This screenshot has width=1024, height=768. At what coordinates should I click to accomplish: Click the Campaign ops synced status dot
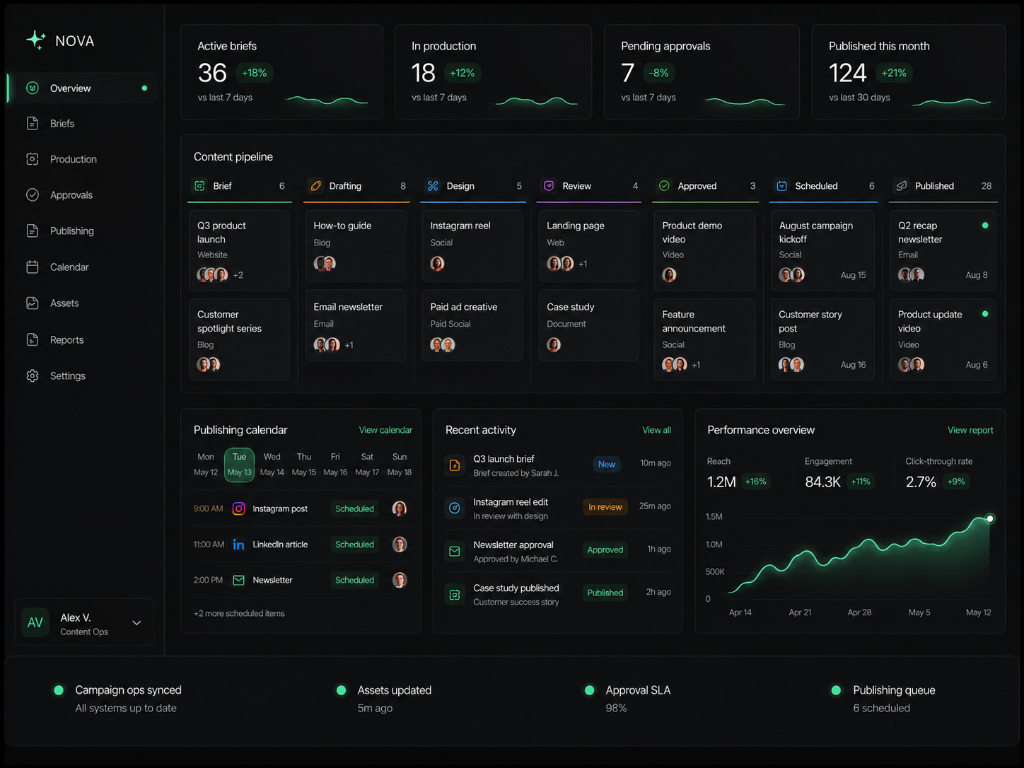pyautogui.click(x=59, y=690)
